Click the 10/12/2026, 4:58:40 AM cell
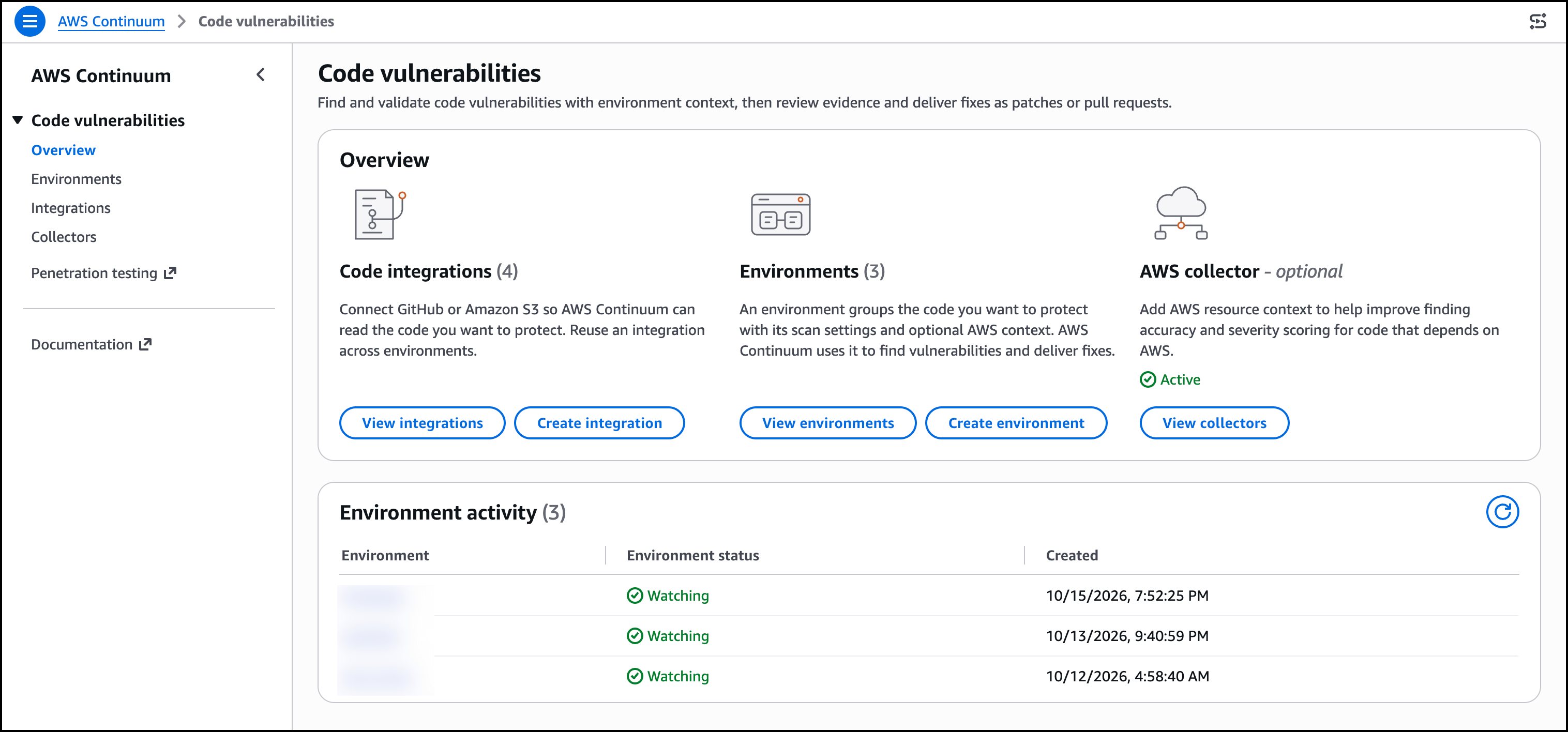Image resolution: width=1568 pixels, height=732 pixels. coord(1127,676)
